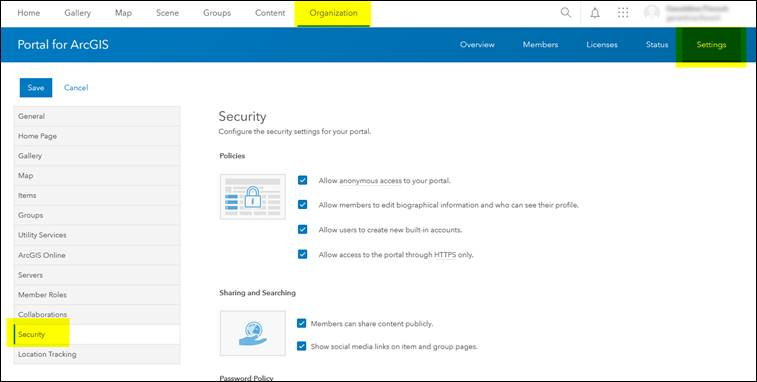Click the Sharing and Searching globe illustration
The width and height of the screenshot is (757, 382).
tap(252, 333)
